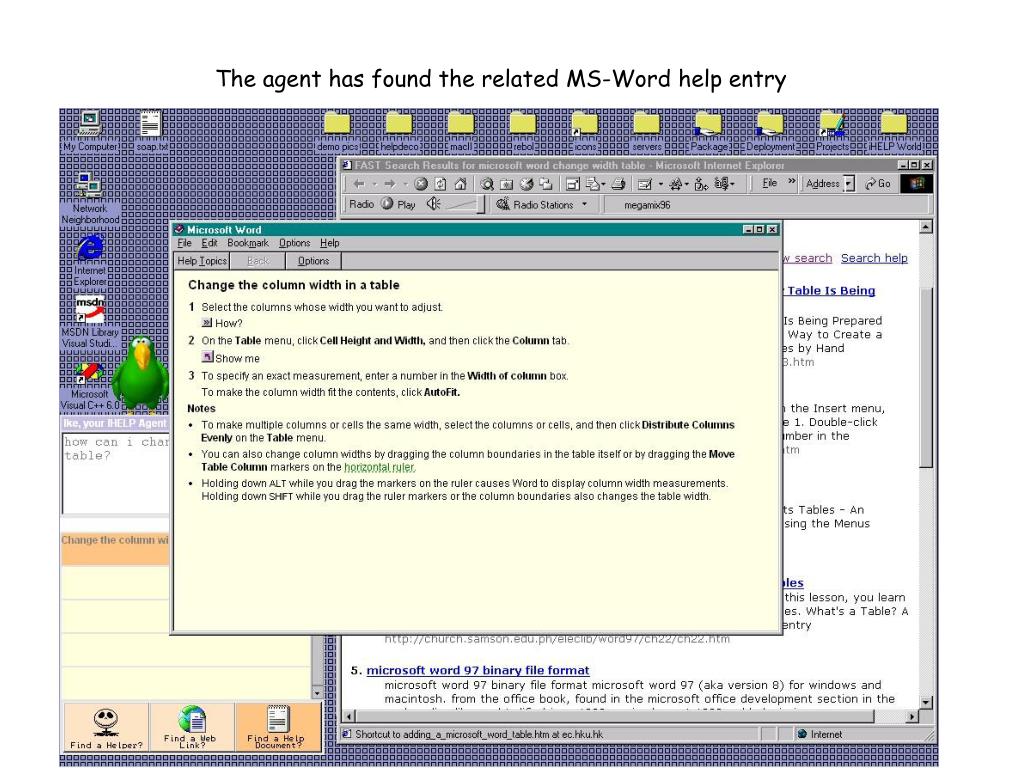Screen dimensions: 1024x768
Task: Follow the horizontal ruler link in help text
Action: 379,467
